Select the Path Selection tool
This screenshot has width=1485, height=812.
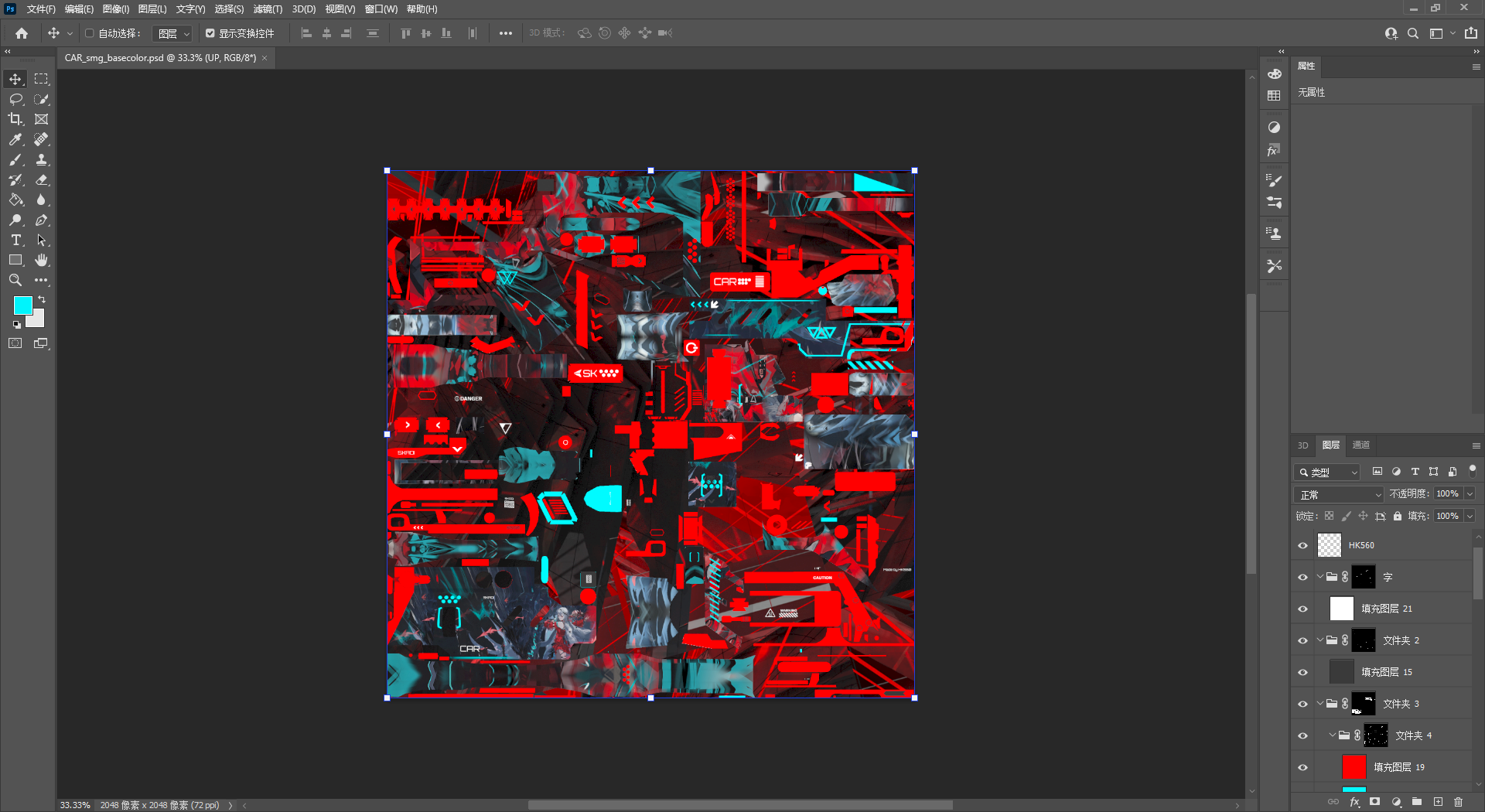point(41,240)
